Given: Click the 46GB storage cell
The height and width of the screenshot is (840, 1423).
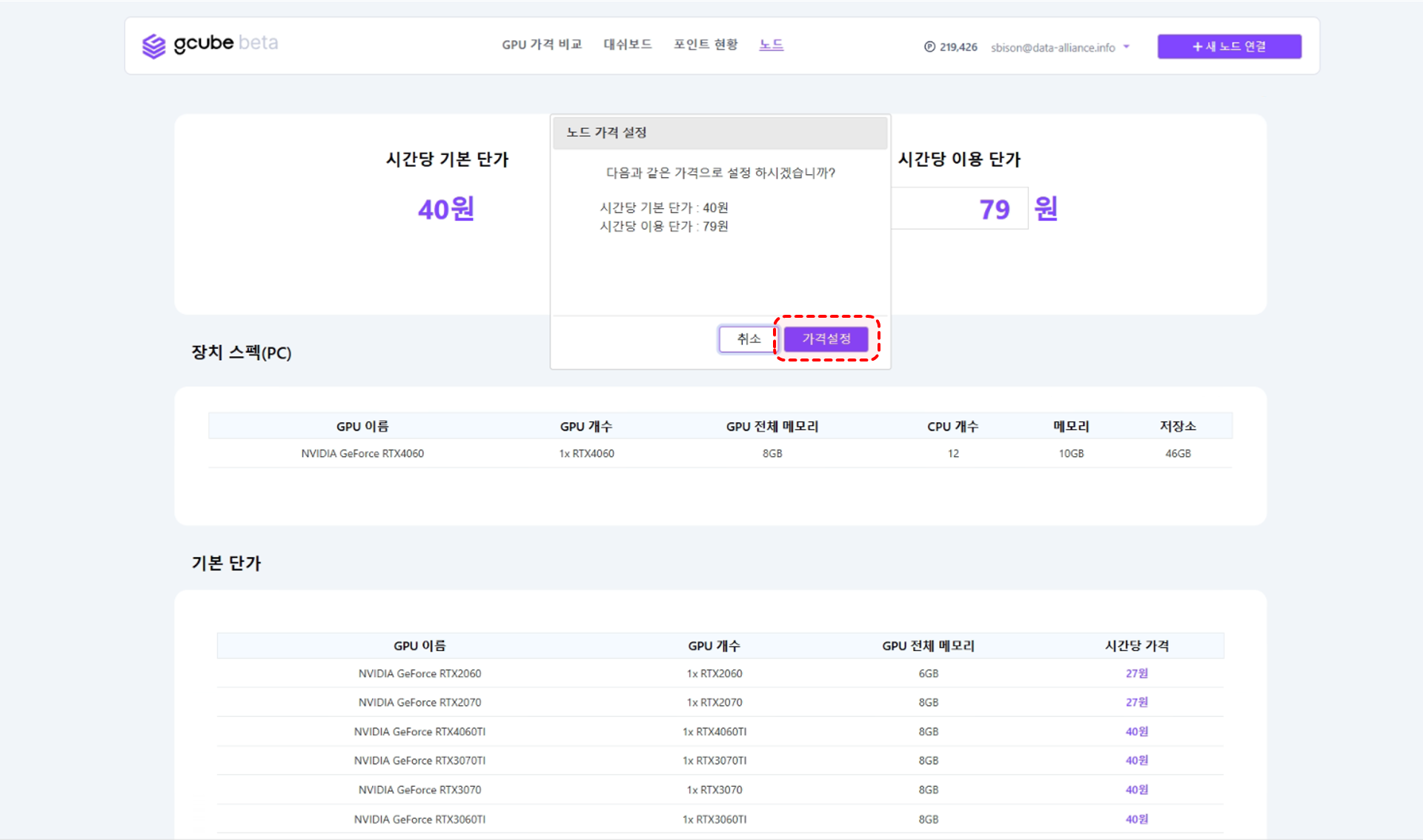Looking at the screenshot, I should [x=1178, y=453].
